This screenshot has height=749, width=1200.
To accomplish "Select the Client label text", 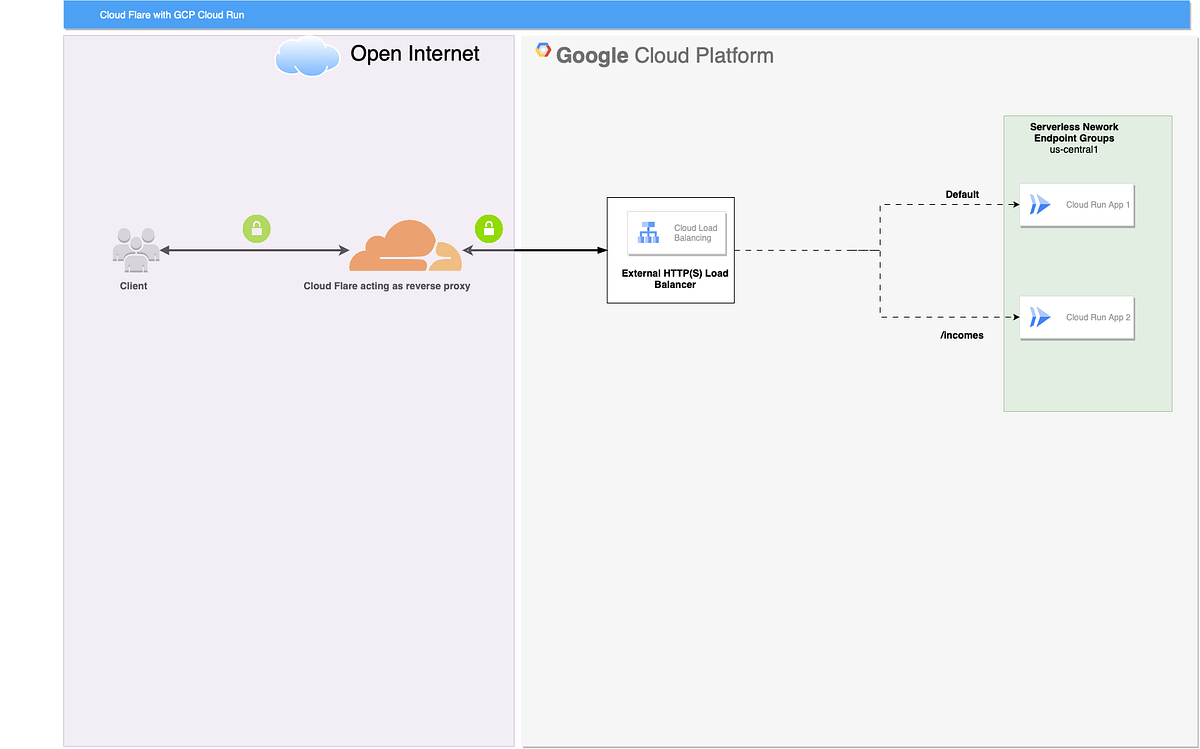I will (134, 286).
